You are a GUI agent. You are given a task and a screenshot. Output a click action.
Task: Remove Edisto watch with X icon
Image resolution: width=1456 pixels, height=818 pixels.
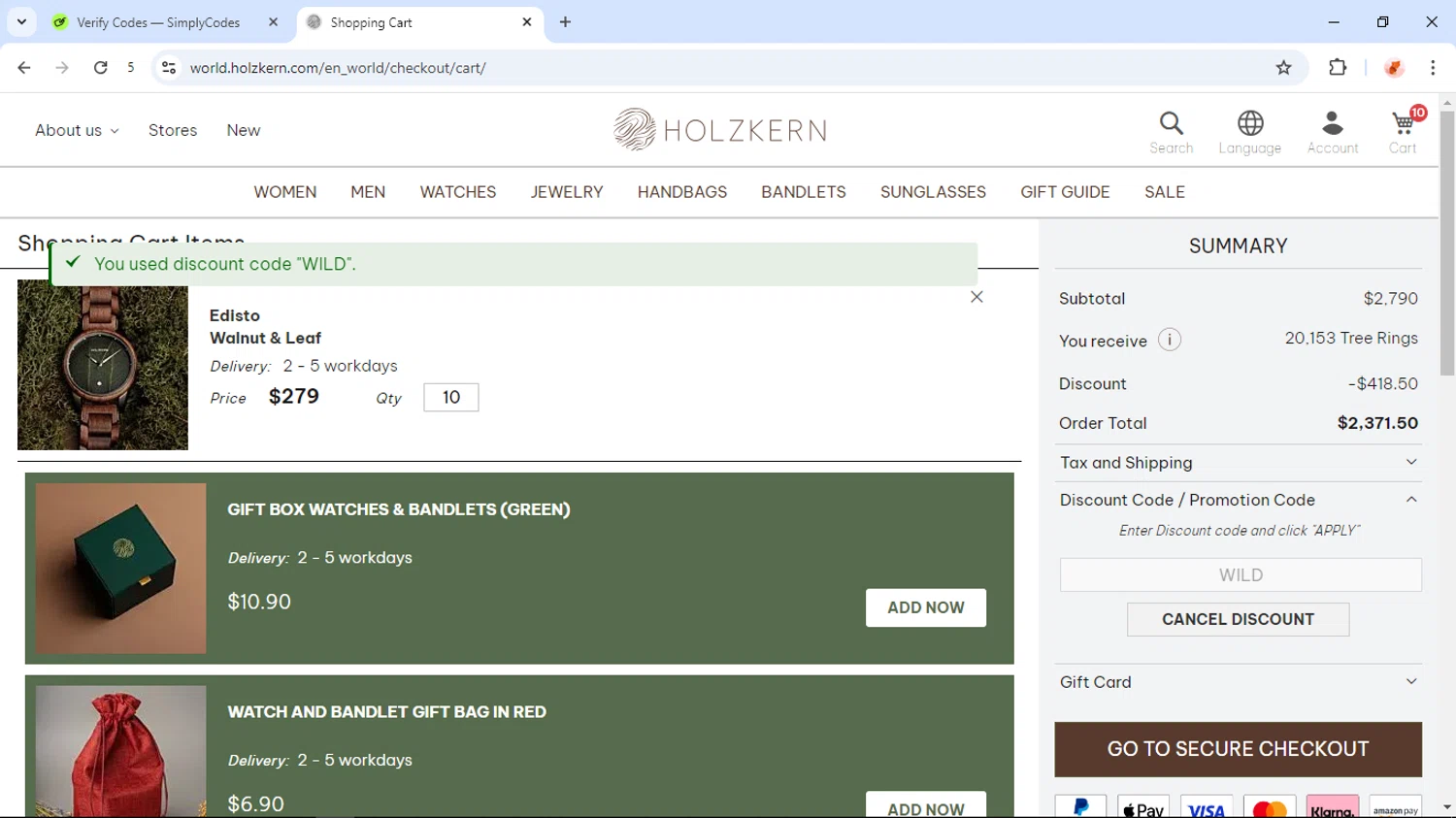point(976,297)
